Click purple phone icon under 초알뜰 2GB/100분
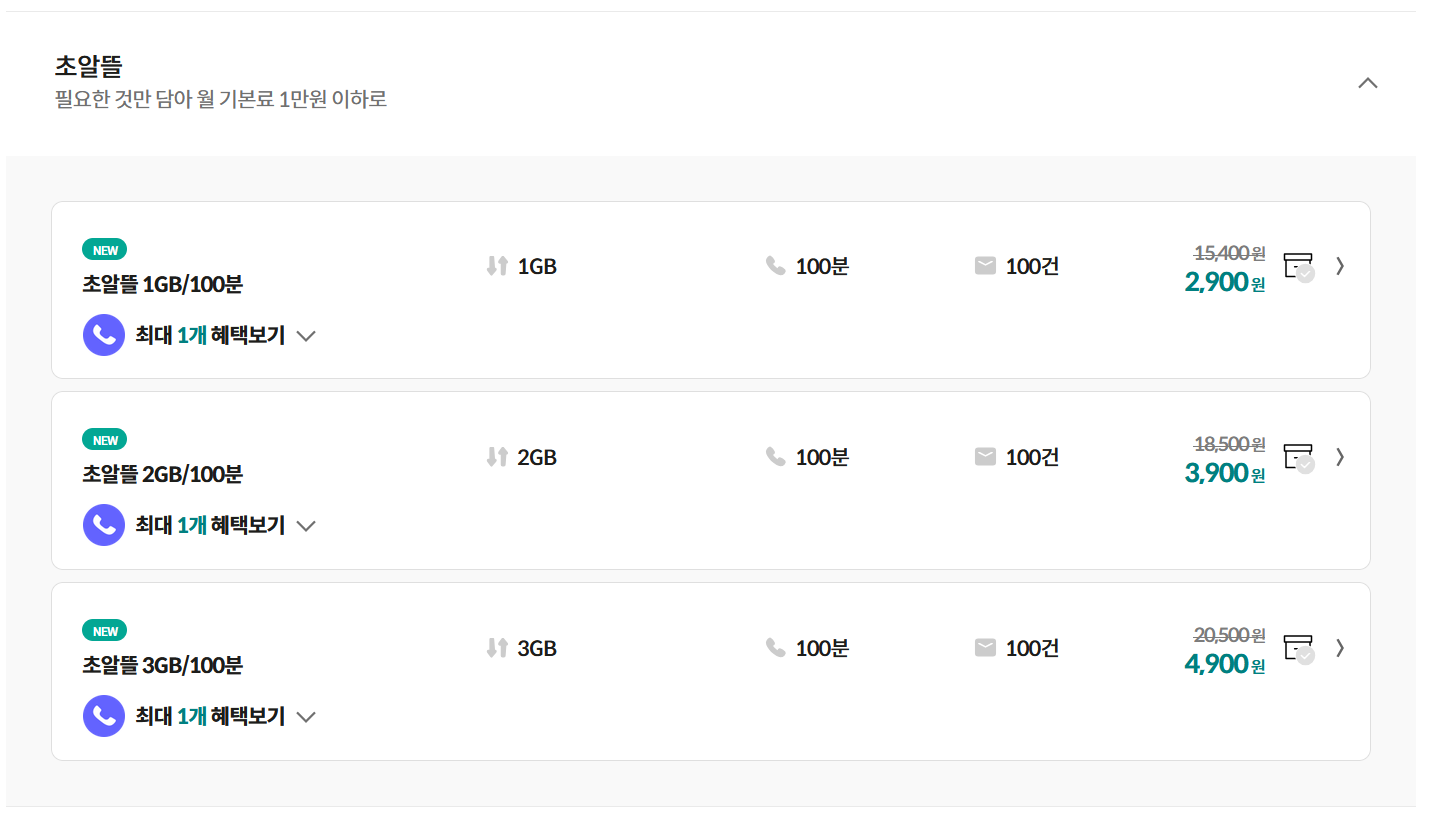Image resolution: width=1439 pixels, height=820 pixels. click(x=104, y=525)
